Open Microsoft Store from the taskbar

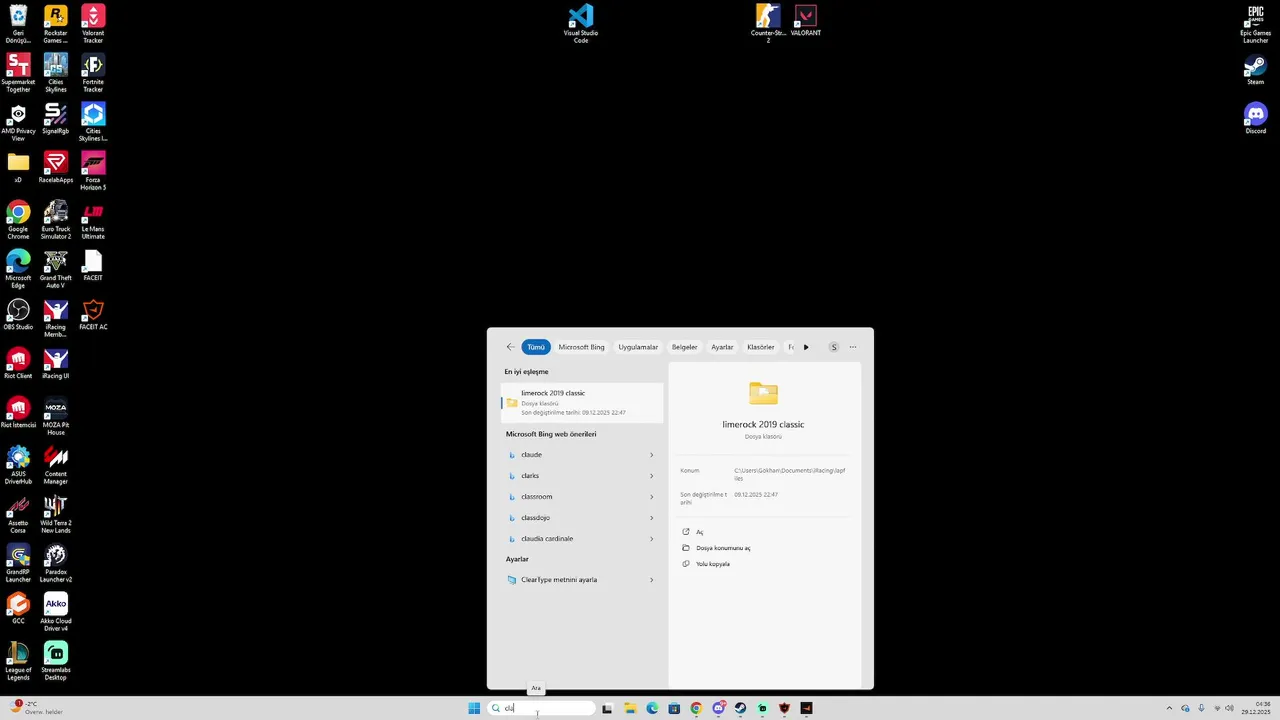tap(674, 708)
